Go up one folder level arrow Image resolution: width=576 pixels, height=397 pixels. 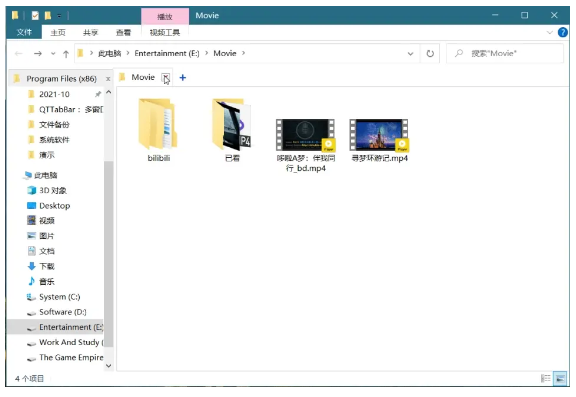pyautogui.click(x=66, y=54)
